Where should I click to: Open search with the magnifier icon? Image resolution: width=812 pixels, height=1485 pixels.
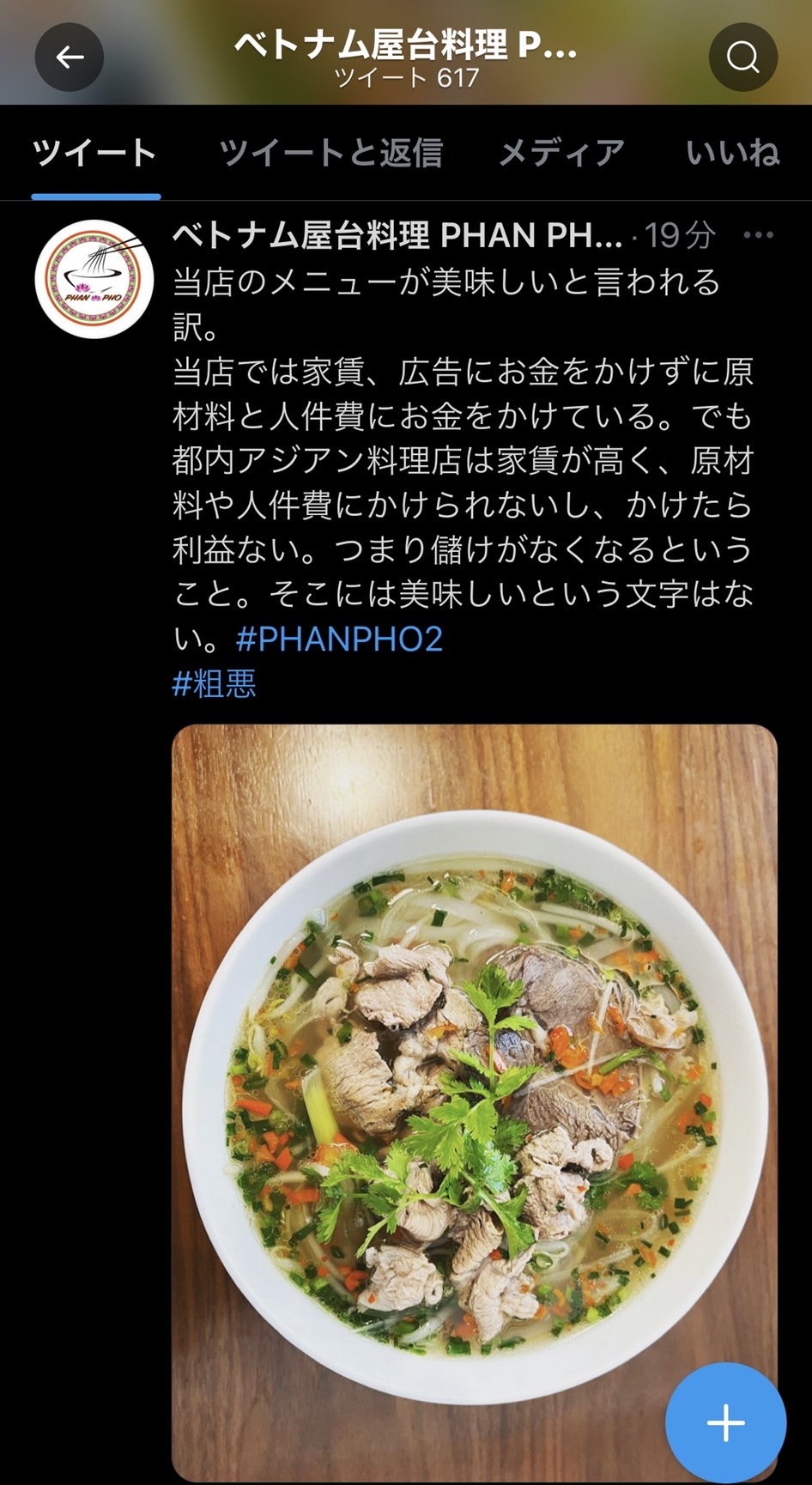742,58
